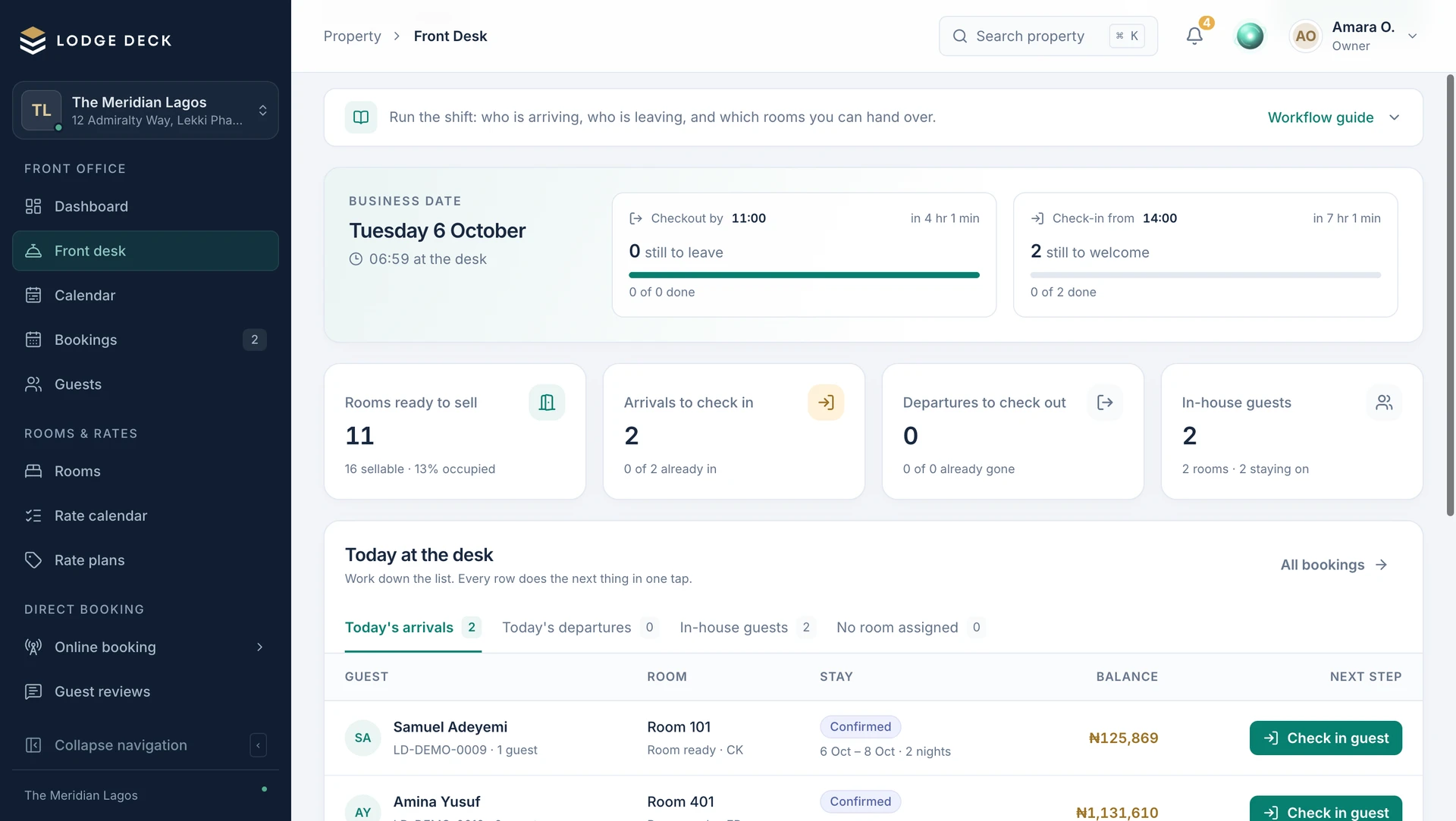Switch to No room assigned tab
The height and width of the screenshot is (821, 1456).
910,628
